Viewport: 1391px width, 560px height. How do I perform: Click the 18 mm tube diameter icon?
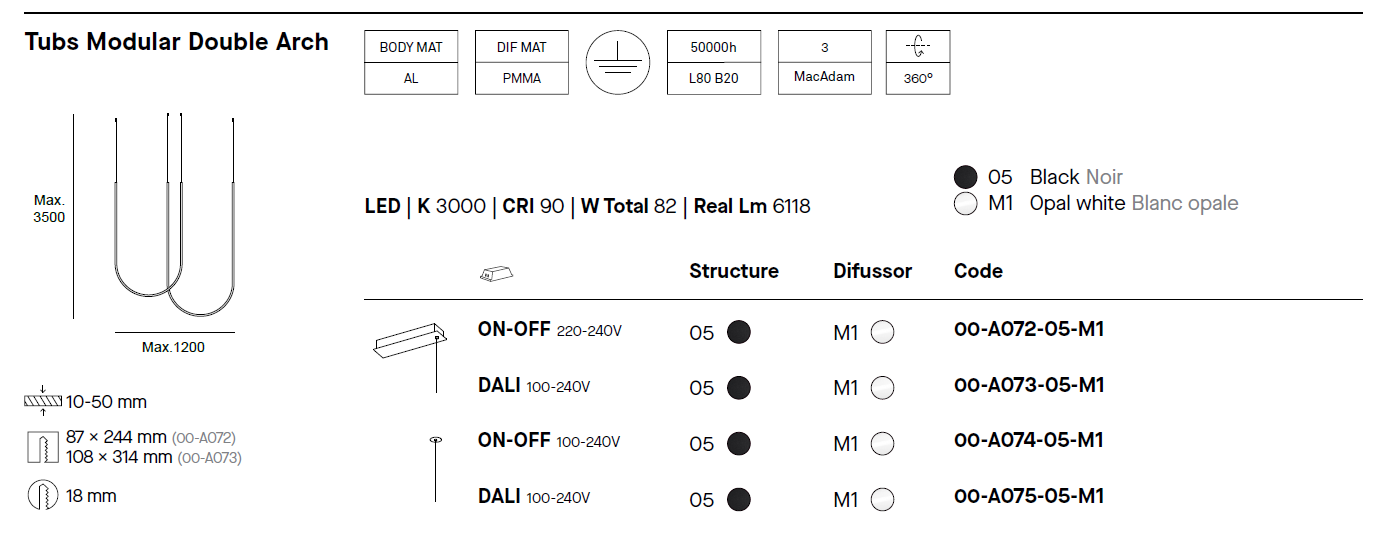point(42,496)
